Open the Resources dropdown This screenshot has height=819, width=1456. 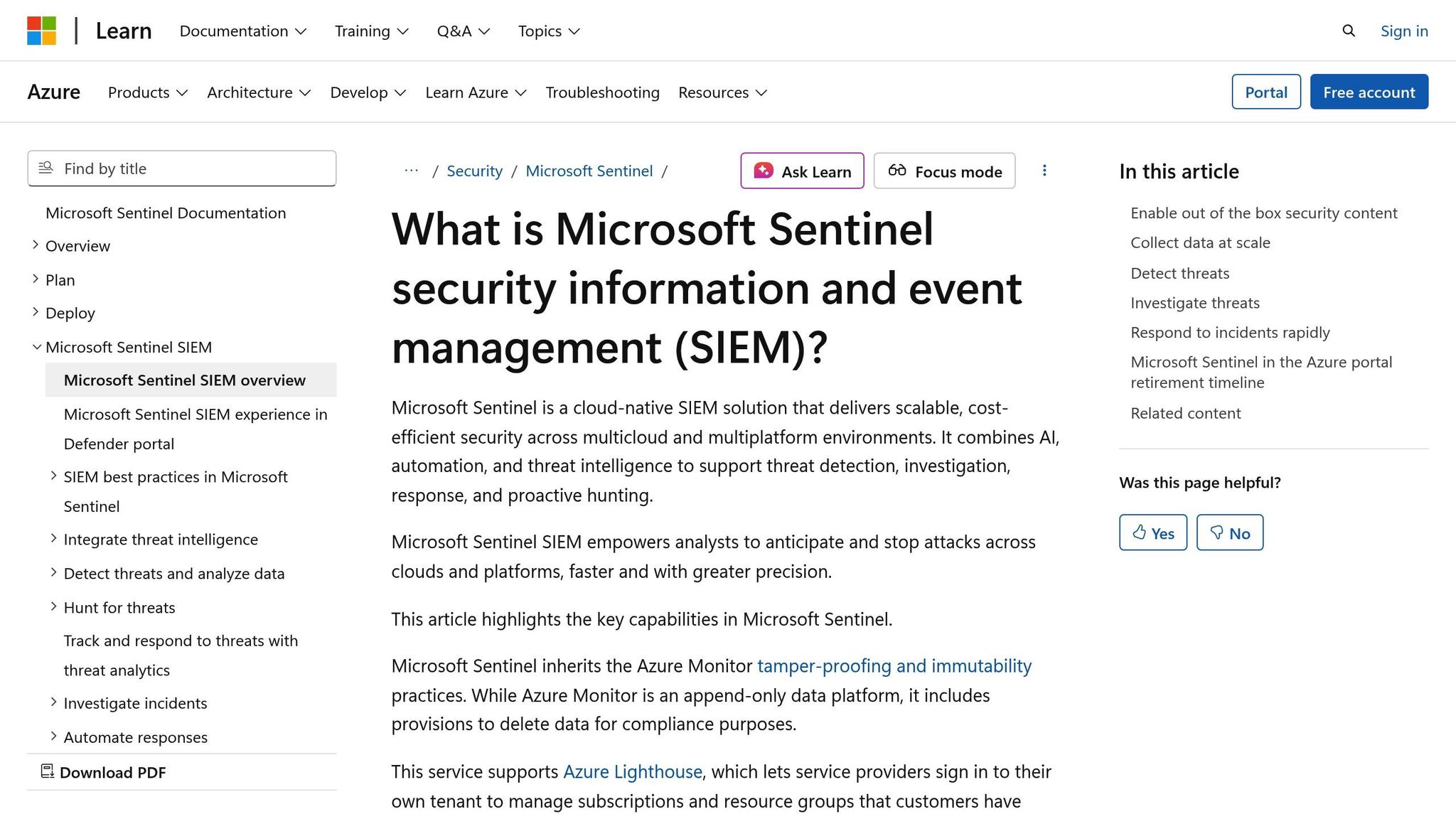pos(722,92)
